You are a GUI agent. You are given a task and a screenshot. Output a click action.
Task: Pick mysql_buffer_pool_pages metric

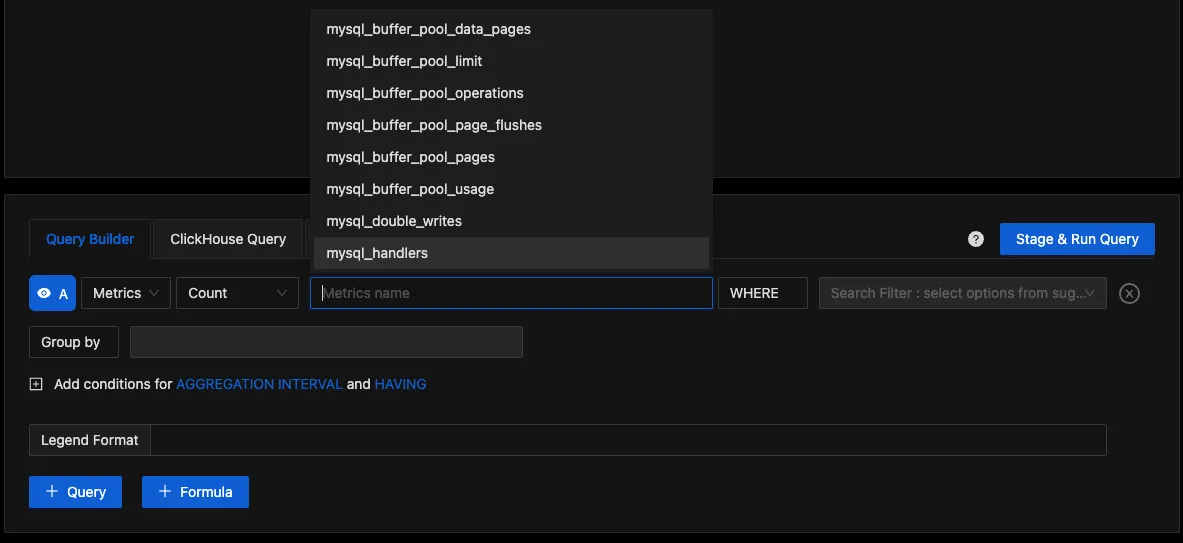click(x=511, y=158)
